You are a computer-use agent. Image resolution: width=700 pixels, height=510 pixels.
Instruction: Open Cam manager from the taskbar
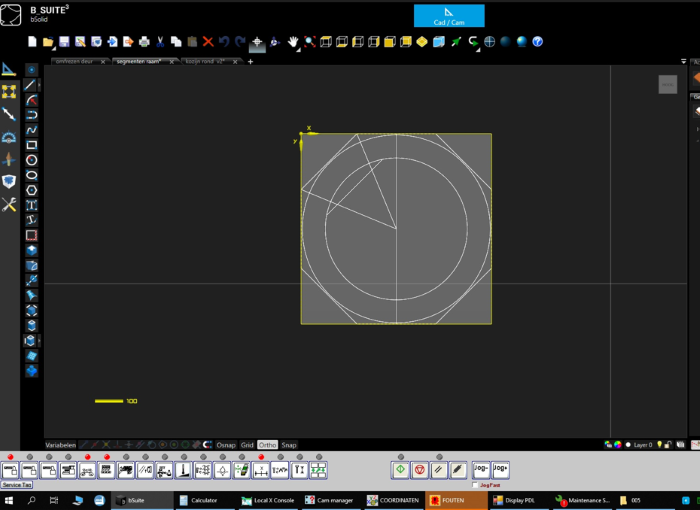(x=329, y=500)
